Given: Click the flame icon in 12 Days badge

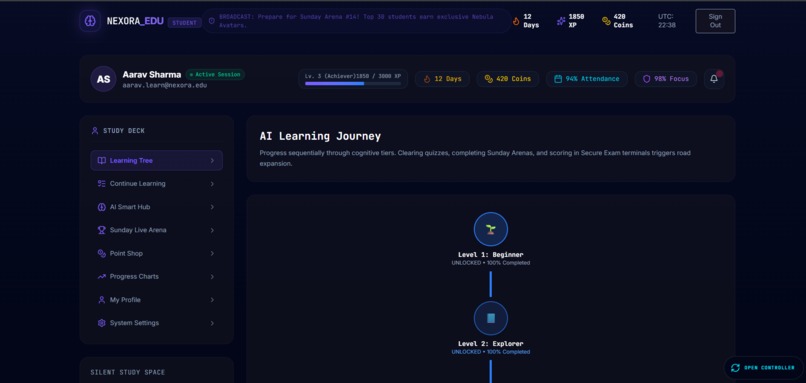Looking at the screenshot, I should (427, 79).
